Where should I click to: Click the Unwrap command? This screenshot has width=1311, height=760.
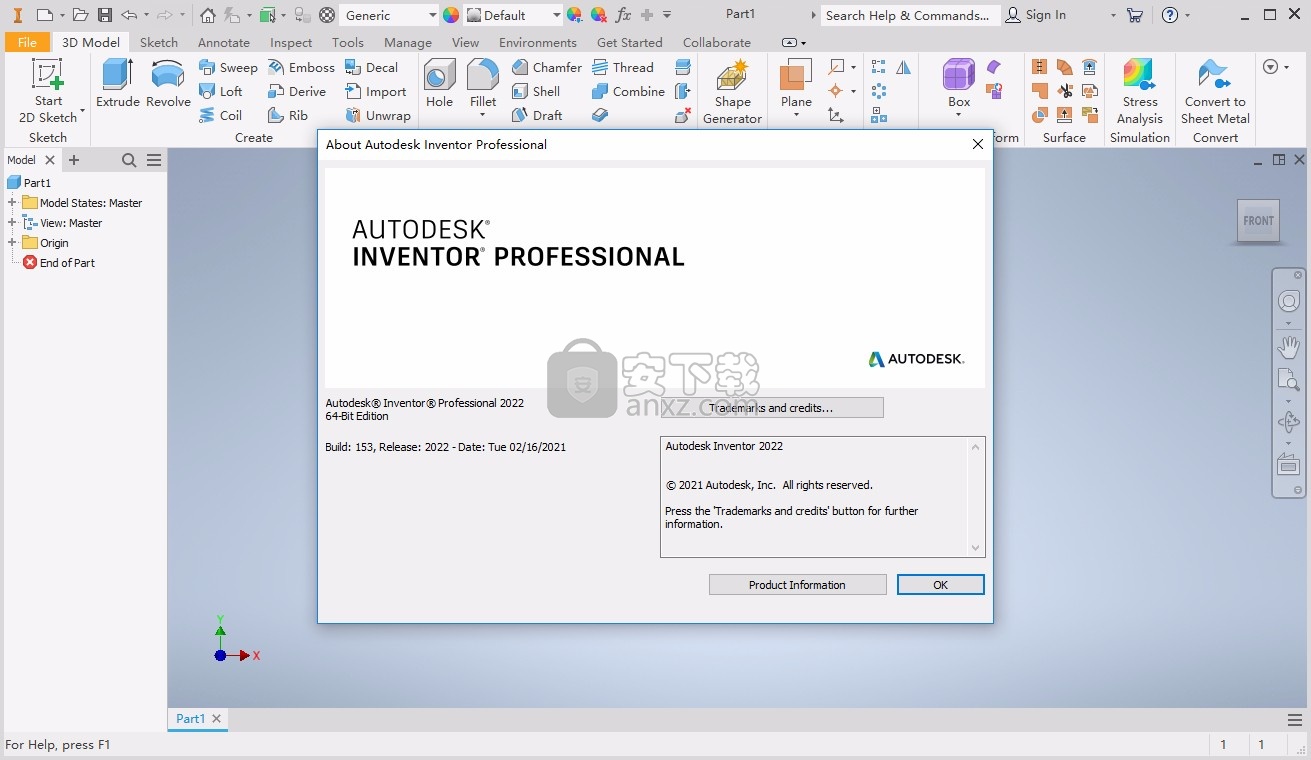tap(378, 115)
